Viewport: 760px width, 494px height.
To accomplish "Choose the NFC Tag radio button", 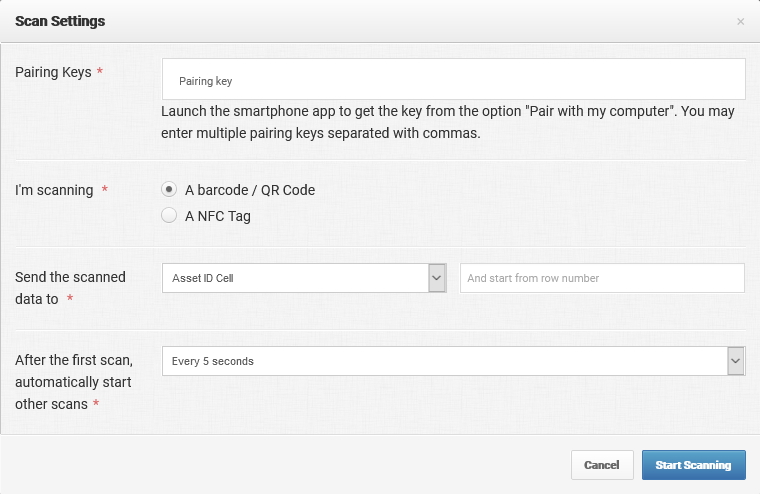I will pyautogui.click(x=169, y=215).
